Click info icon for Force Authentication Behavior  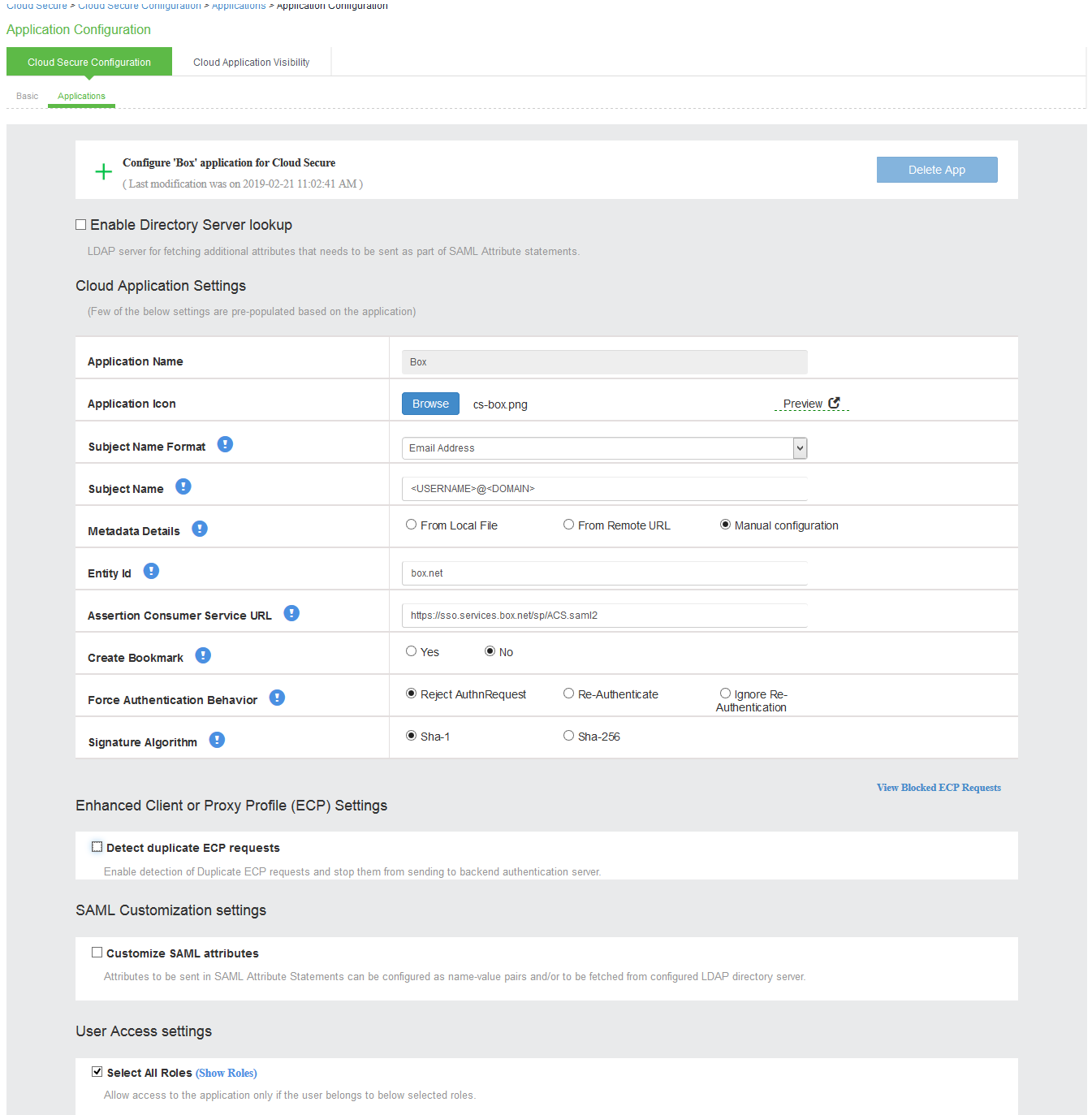(277, 698)
